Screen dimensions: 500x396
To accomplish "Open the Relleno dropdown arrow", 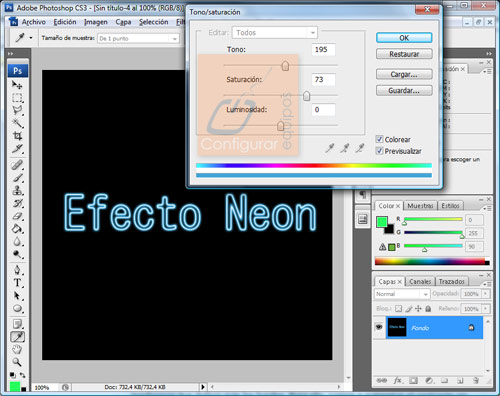I will click(x=486, y=309).
